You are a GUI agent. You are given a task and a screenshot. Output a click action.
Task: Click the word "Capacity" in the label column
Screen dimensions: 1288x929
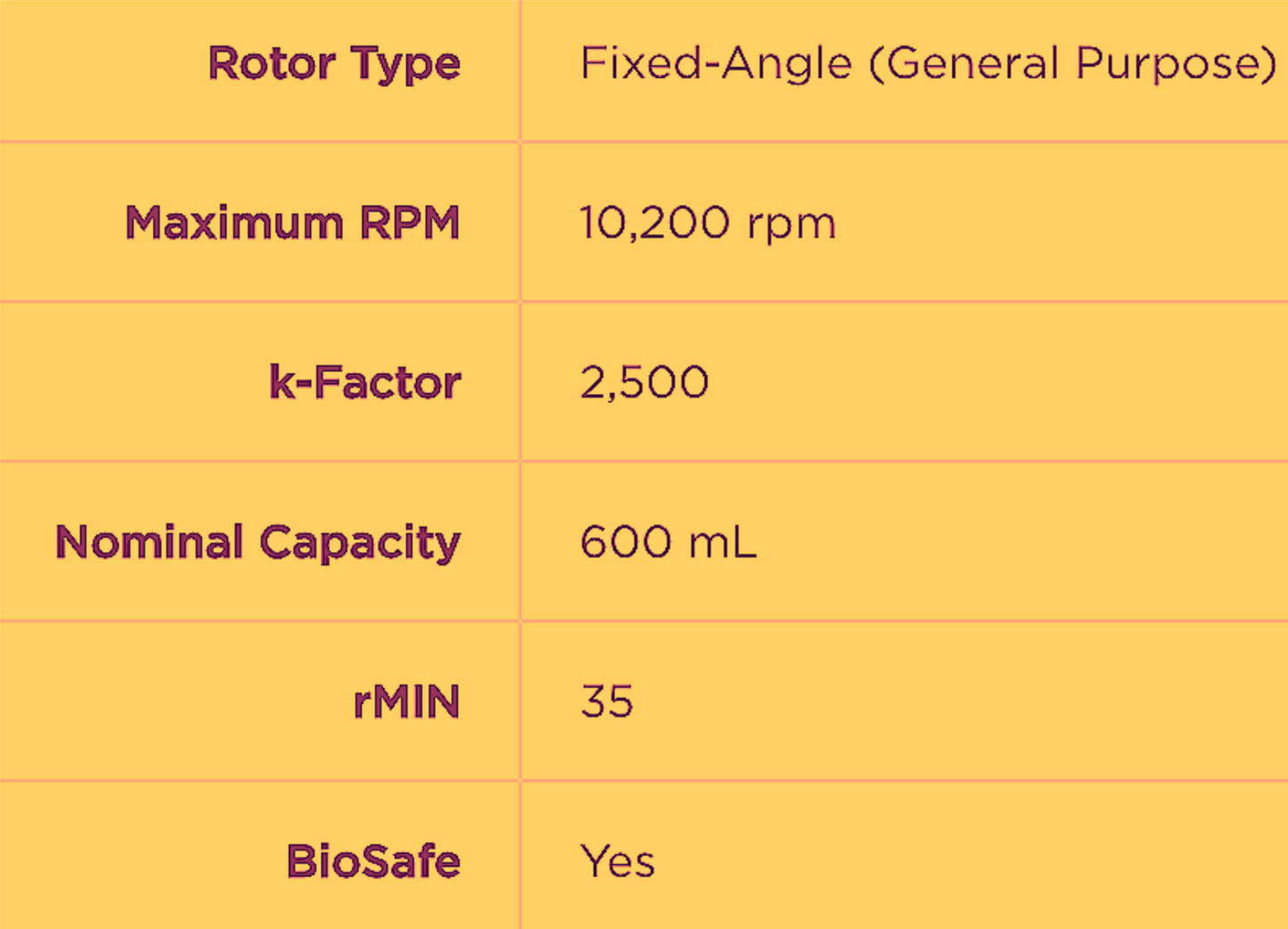coord(360,544)
